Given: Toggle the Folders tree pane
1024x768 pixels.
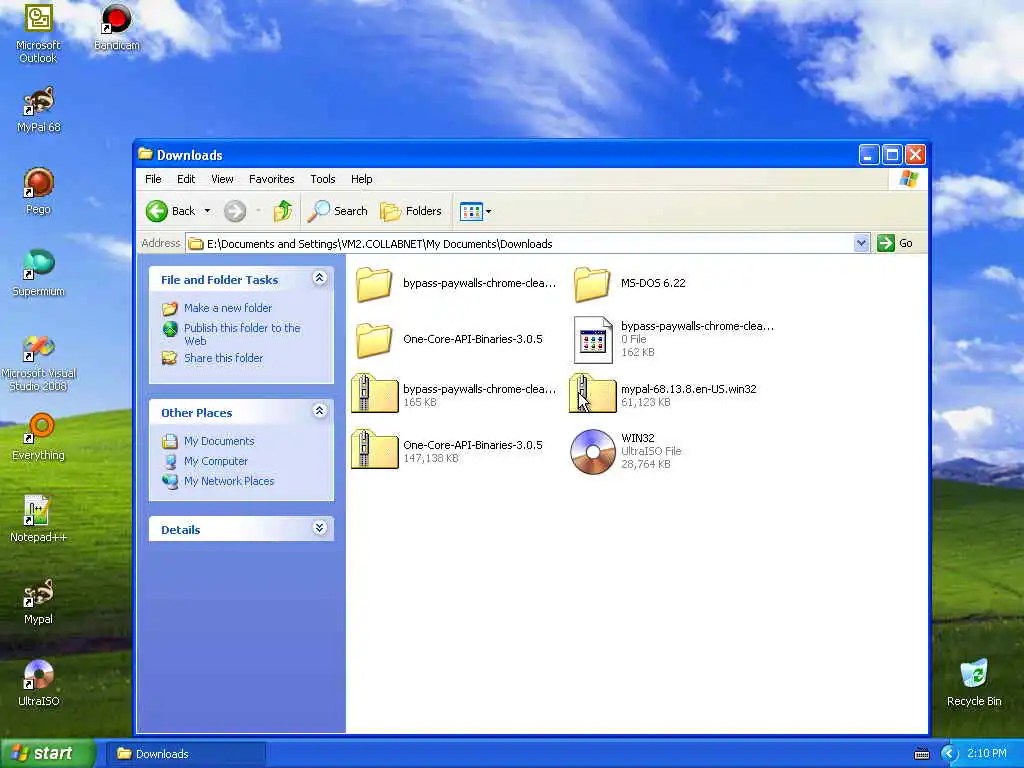Looking at the screenshot, I should [x=411, y=211].
